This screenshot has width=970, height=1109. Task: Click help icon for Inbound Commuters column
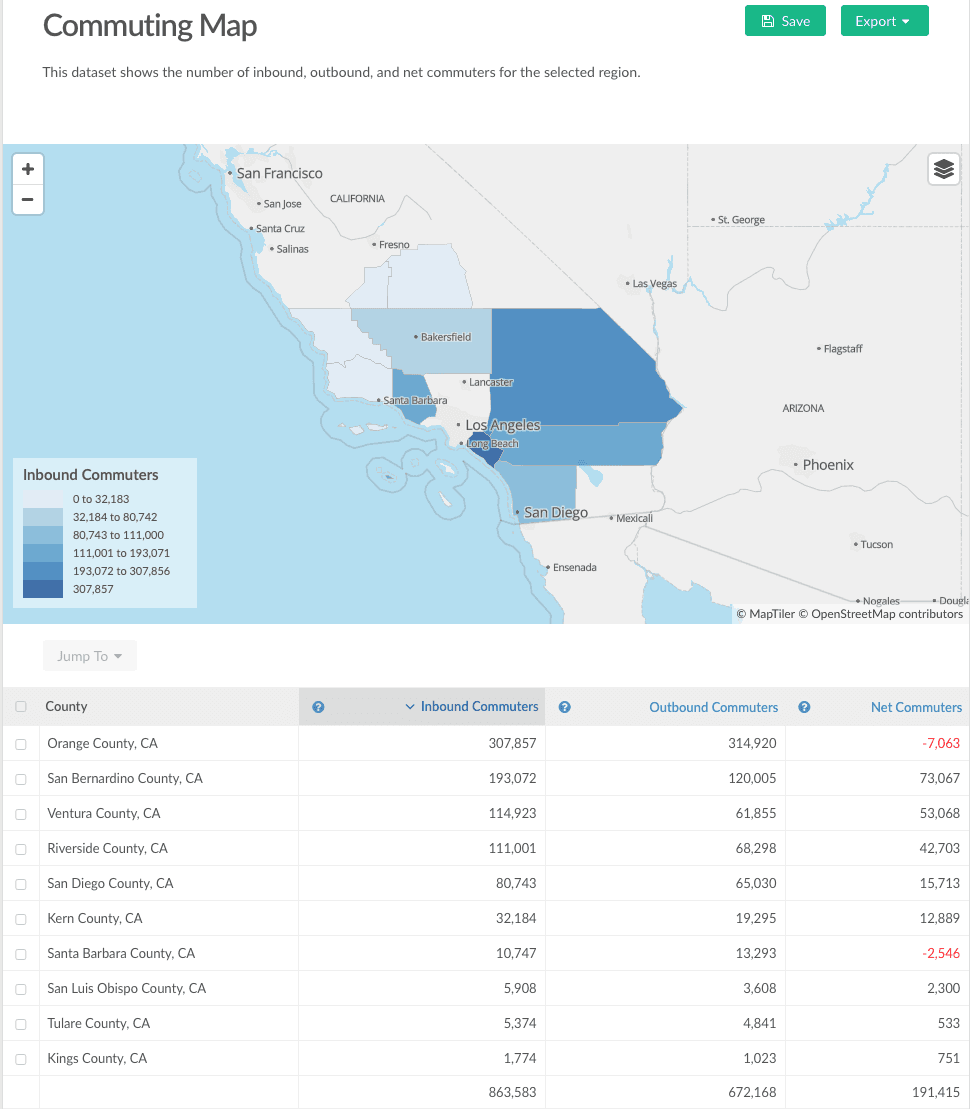(318, 707)
